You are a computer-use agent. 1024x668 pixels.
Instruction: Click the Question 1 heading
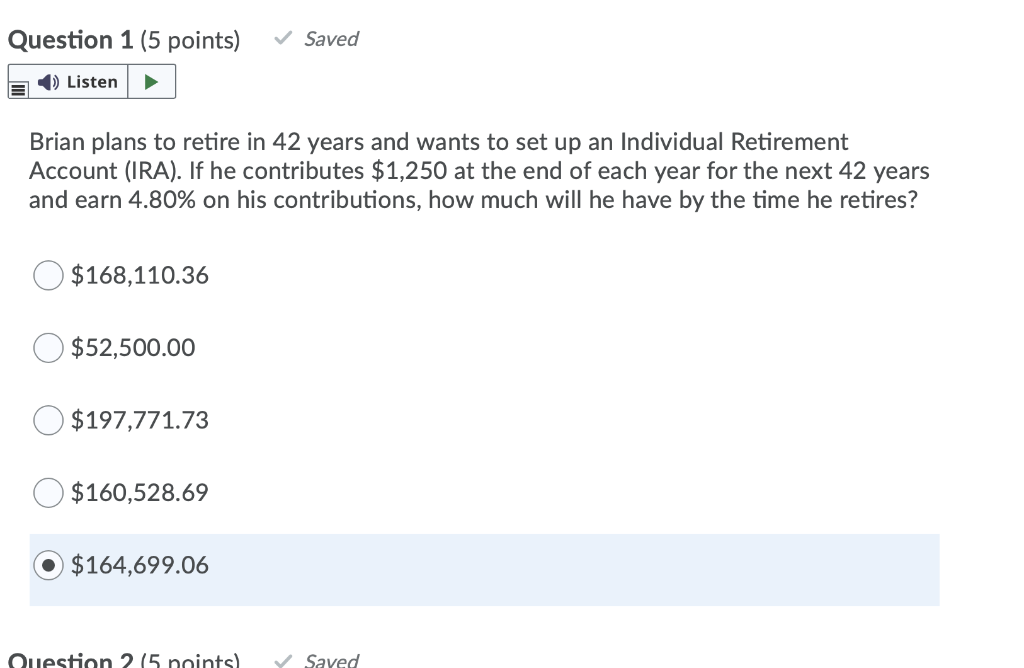click(x=69, y=40)
